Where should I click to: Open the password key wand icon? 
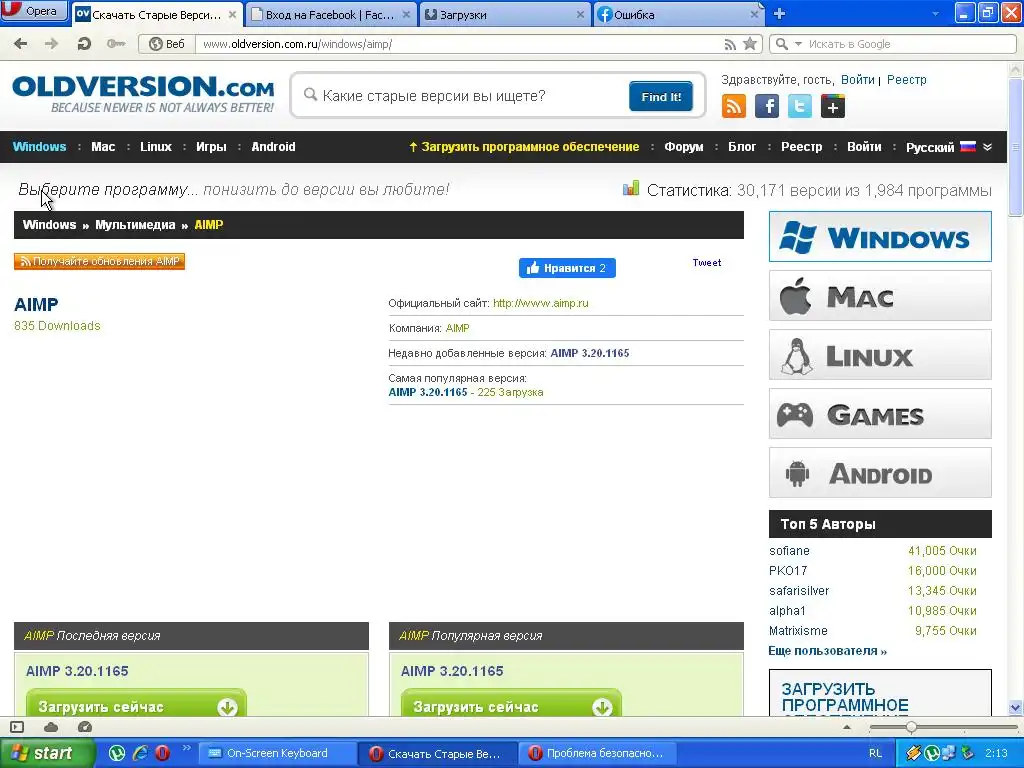pos(116,44)
